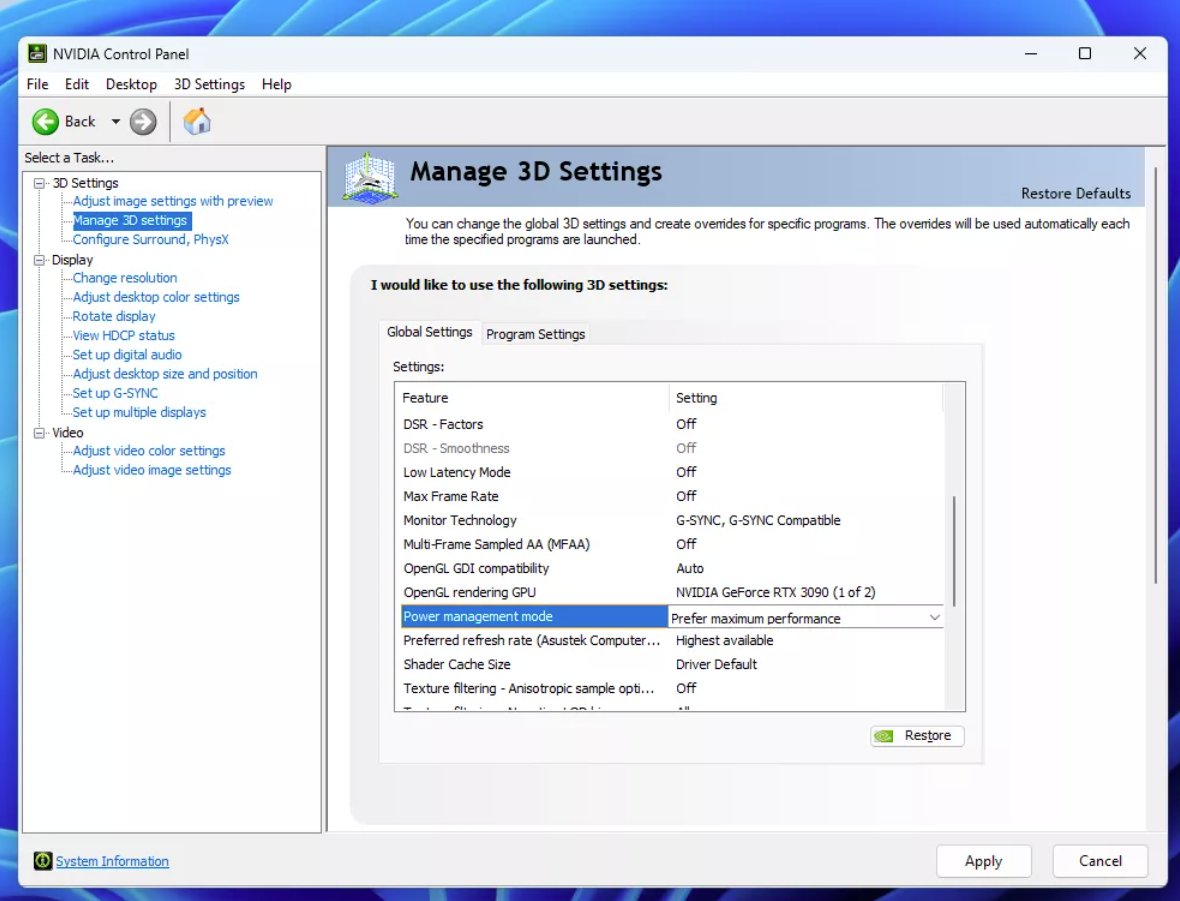Click the Home icon in toolbar
Screen dimensions: 1180x901
197,122
